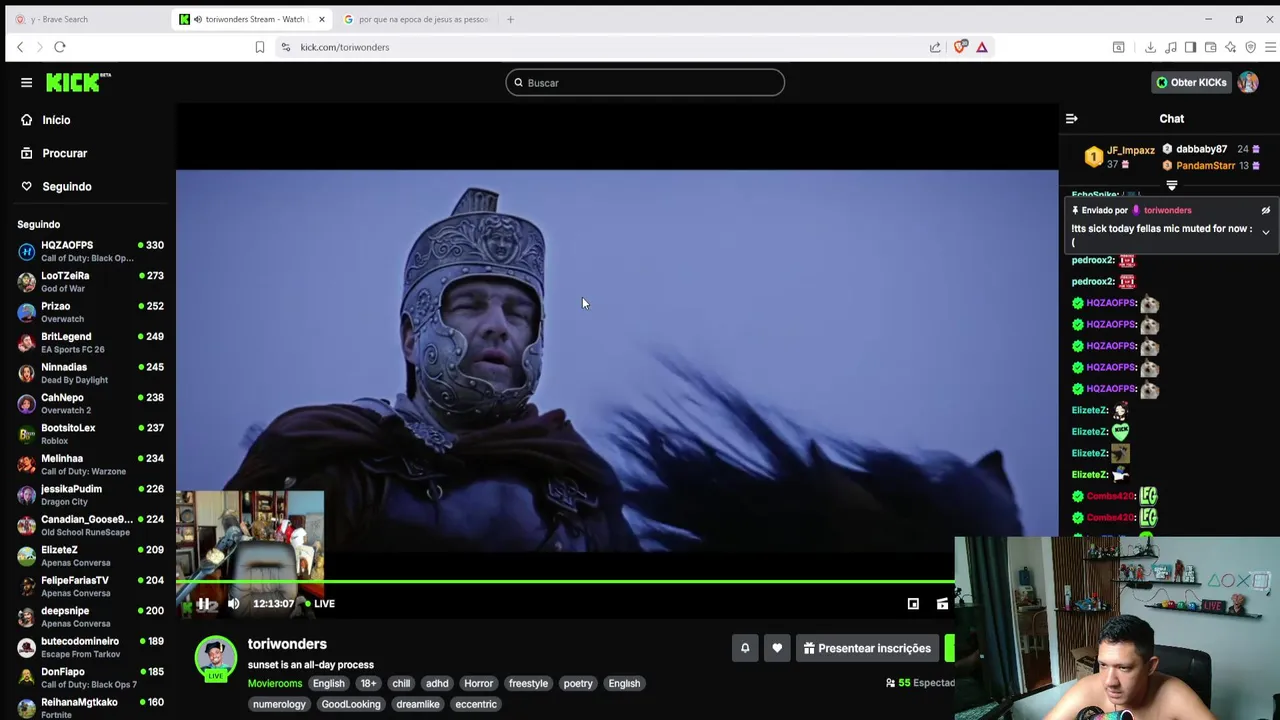Toggle picture-in-picture mini player
1280x720 pixels.
913,604
